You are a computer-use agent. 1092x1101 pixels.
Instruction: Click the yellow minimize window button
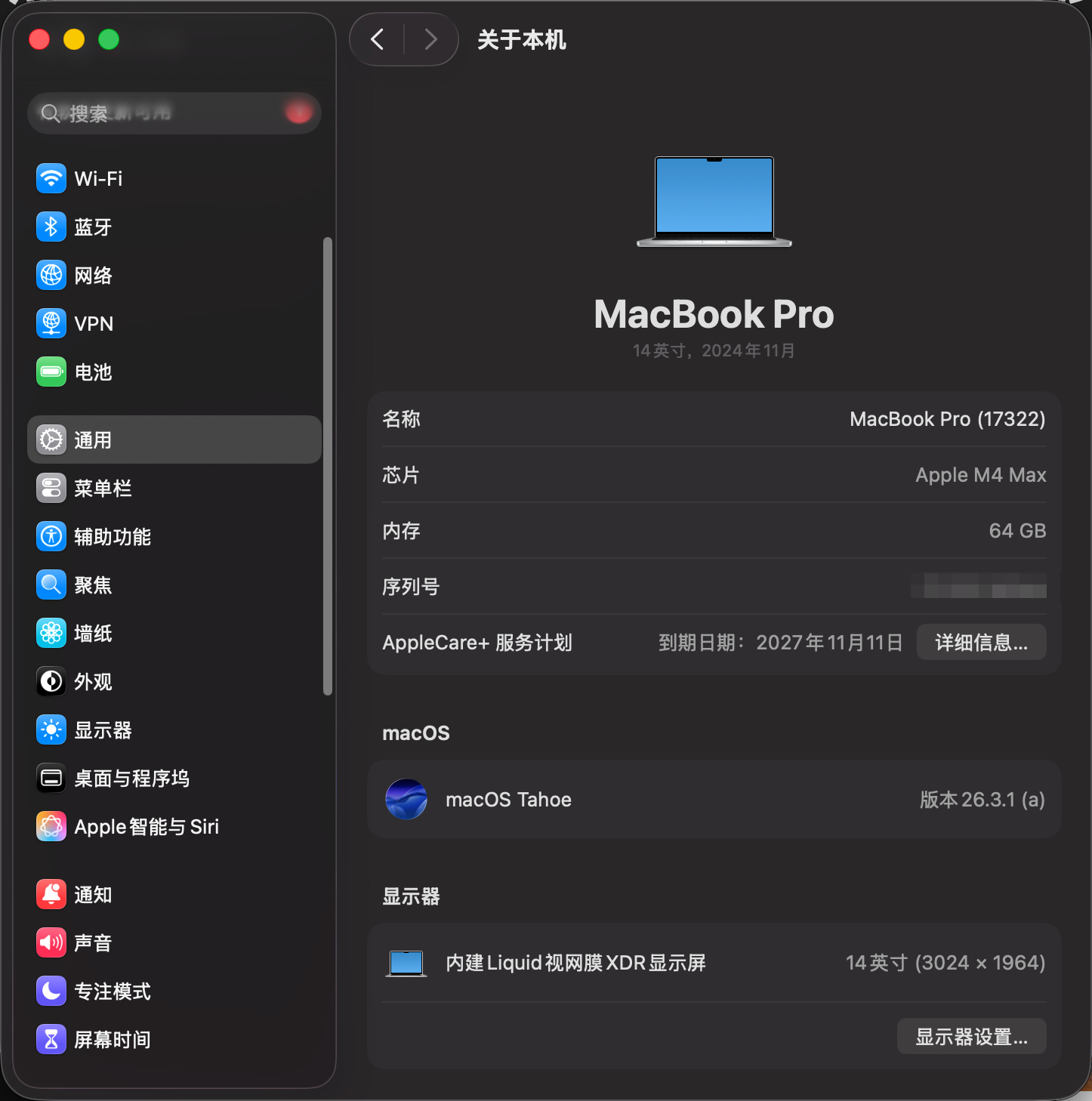[74, 39]
